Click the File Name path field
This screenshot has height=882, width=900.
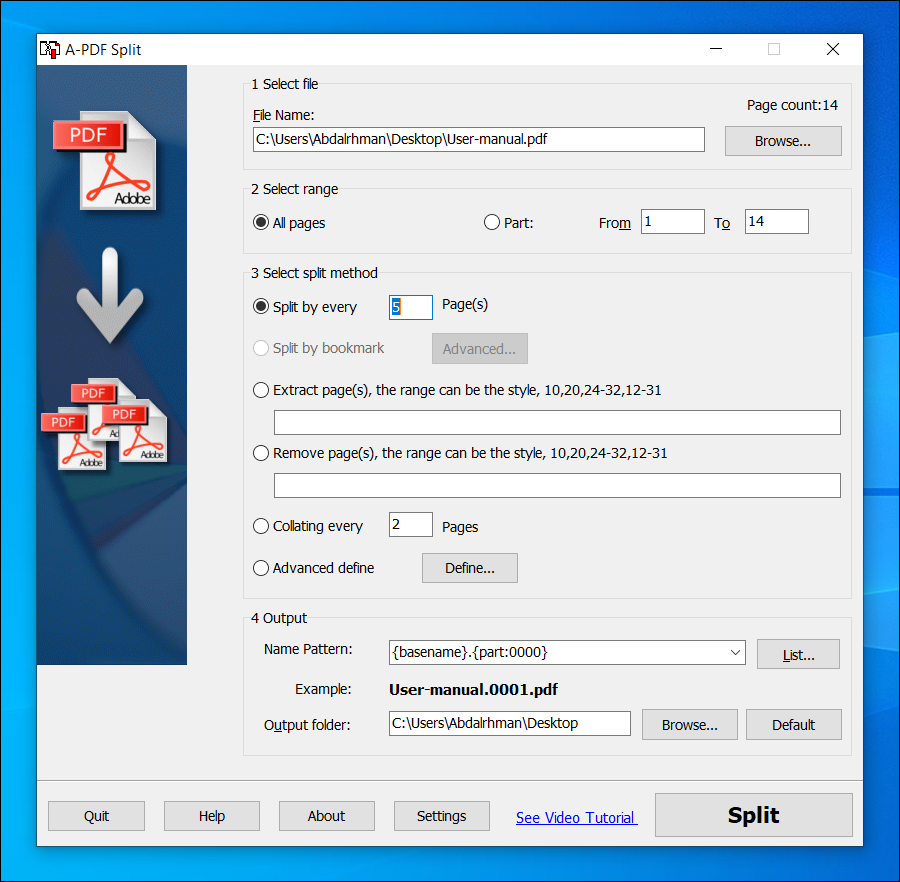[x=478, y=139]
